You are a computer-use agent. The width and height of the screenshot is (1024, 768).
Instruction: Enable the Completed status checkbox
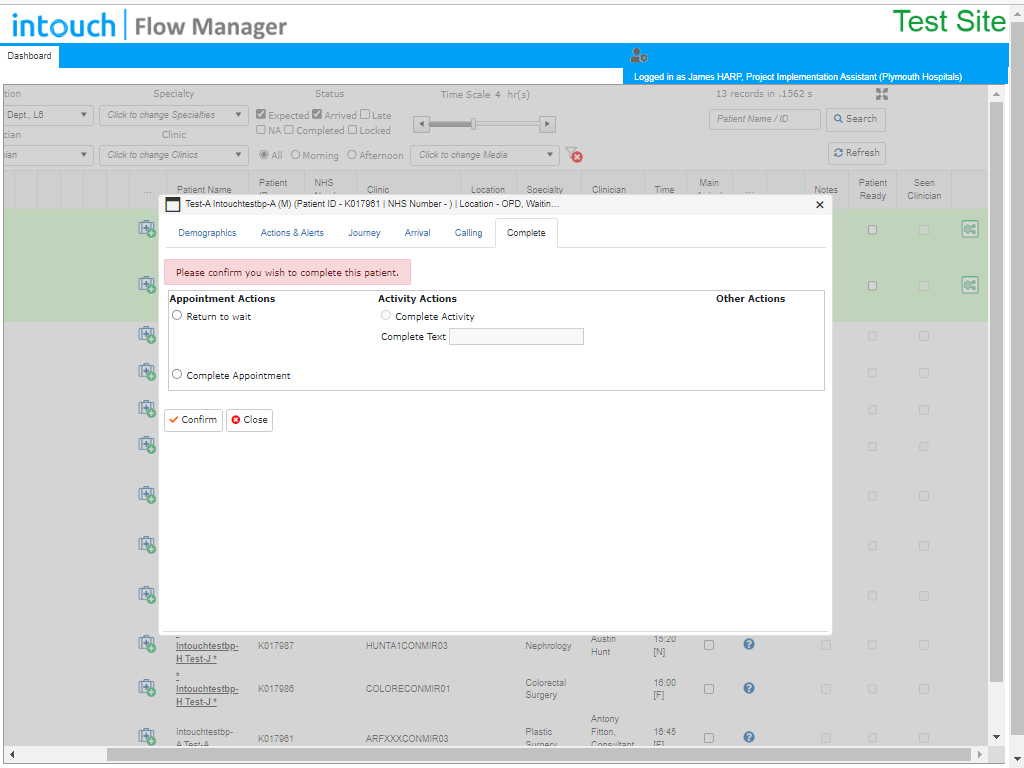click(289, 130)
